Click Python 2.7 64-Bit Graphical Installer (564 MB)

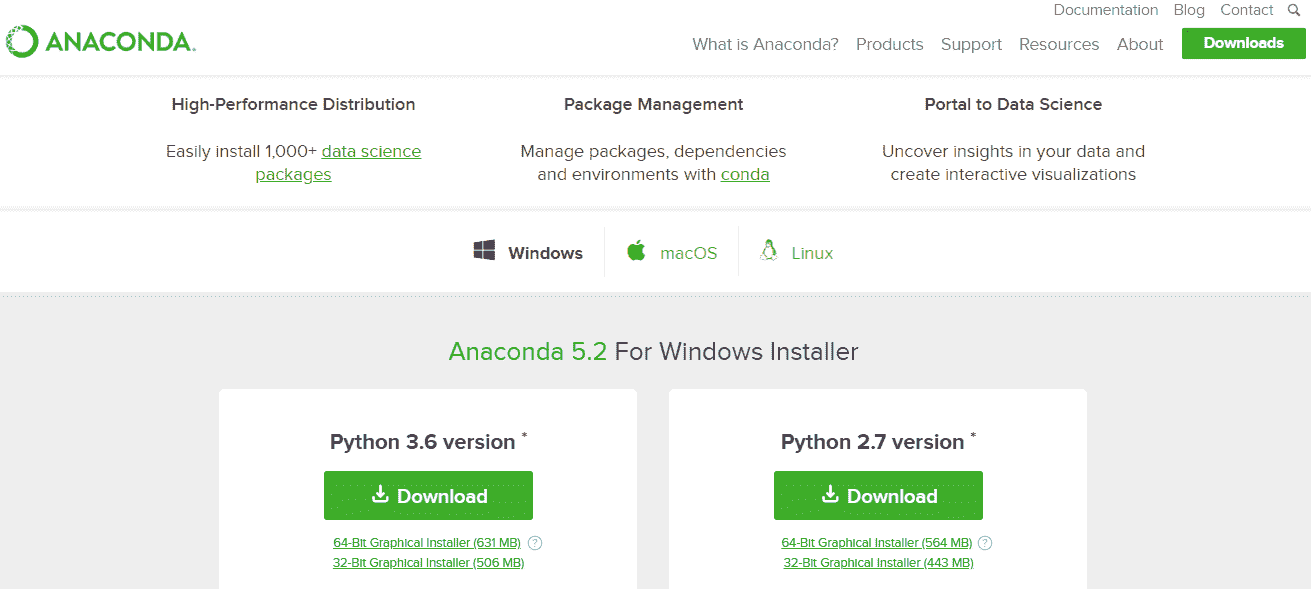[x=876, y=543]
